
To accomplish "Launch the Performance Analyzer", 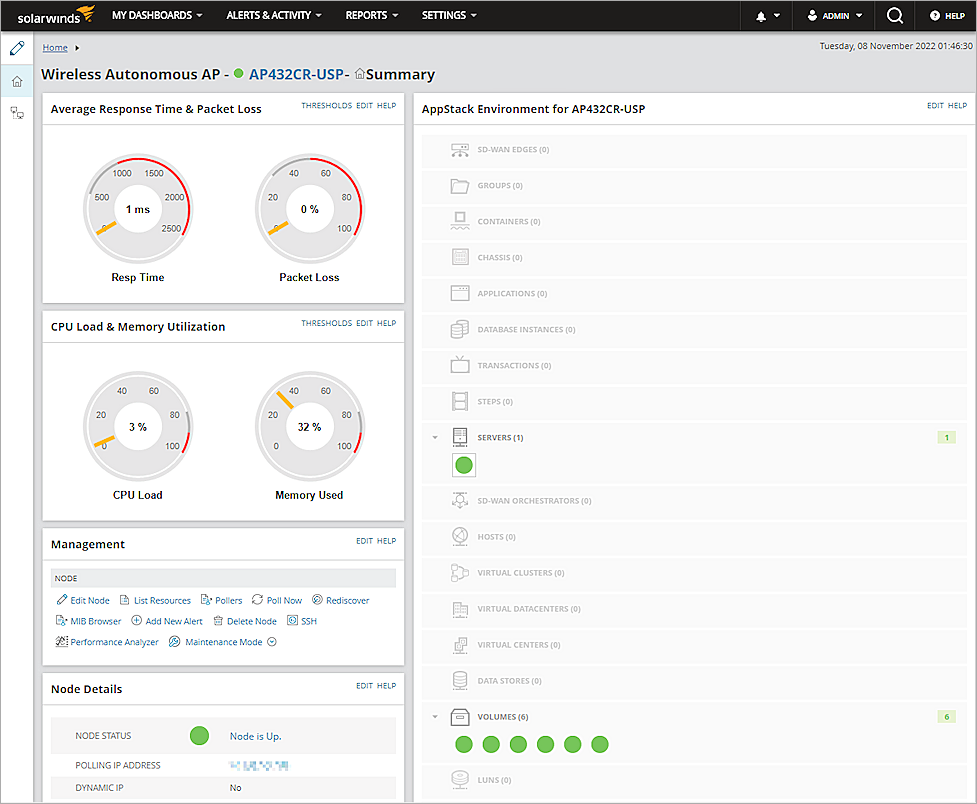I will pos(60,641).
